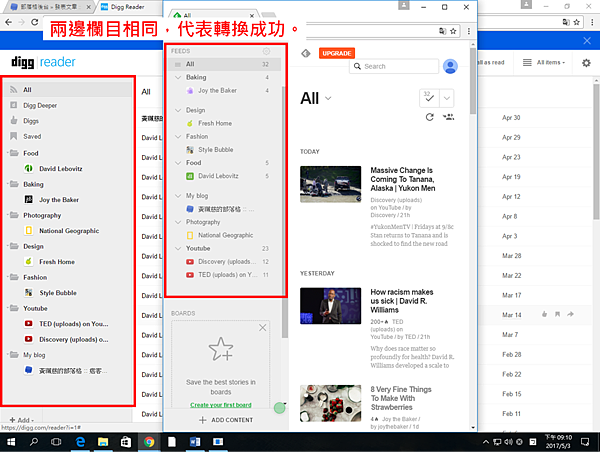Collapse the Baking category in Feedly
Screen dimensions: 600x458
(x=178, y=77)
